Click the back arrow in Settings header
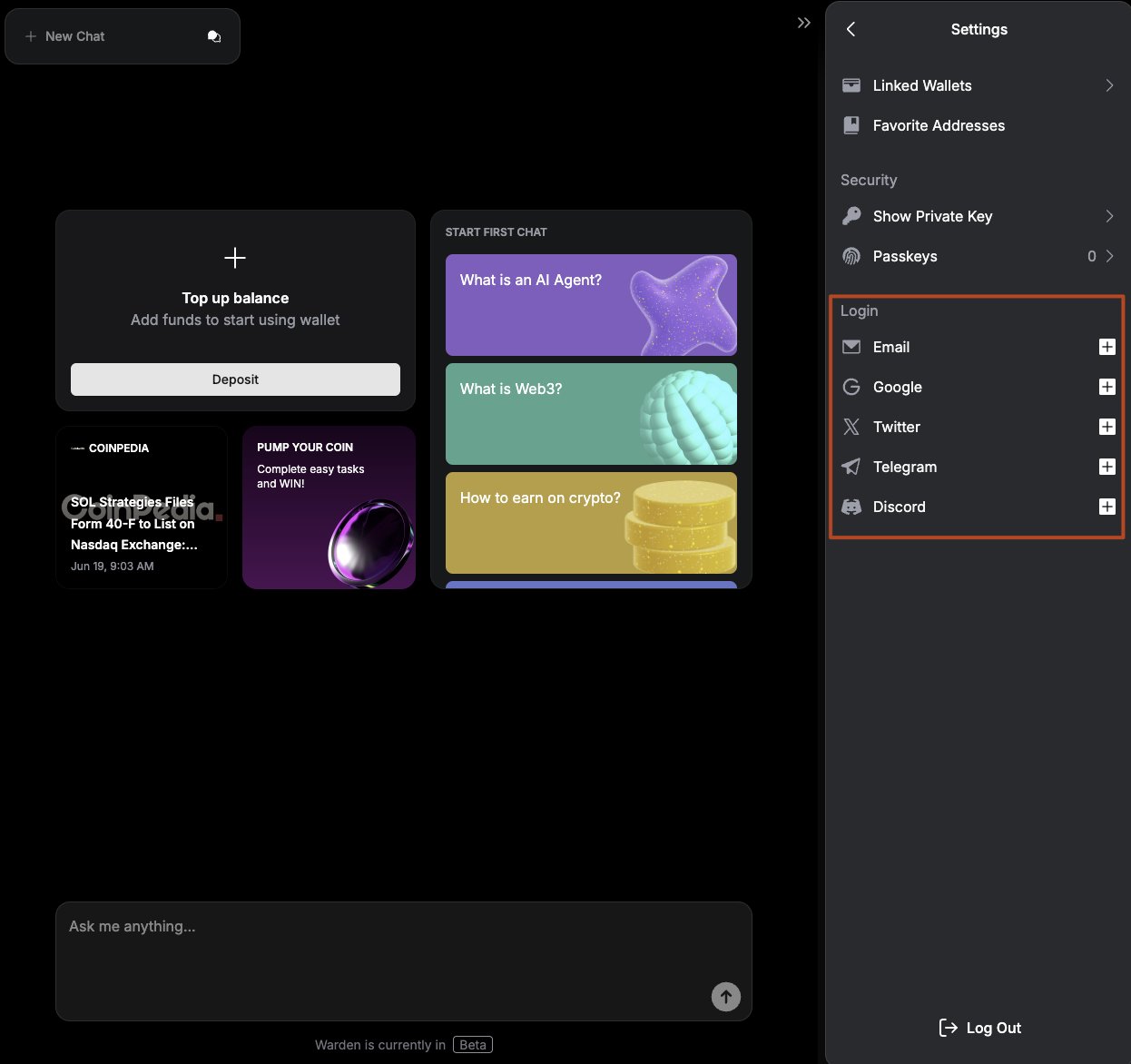The image size is (1131, 1064). pos(851,29)
